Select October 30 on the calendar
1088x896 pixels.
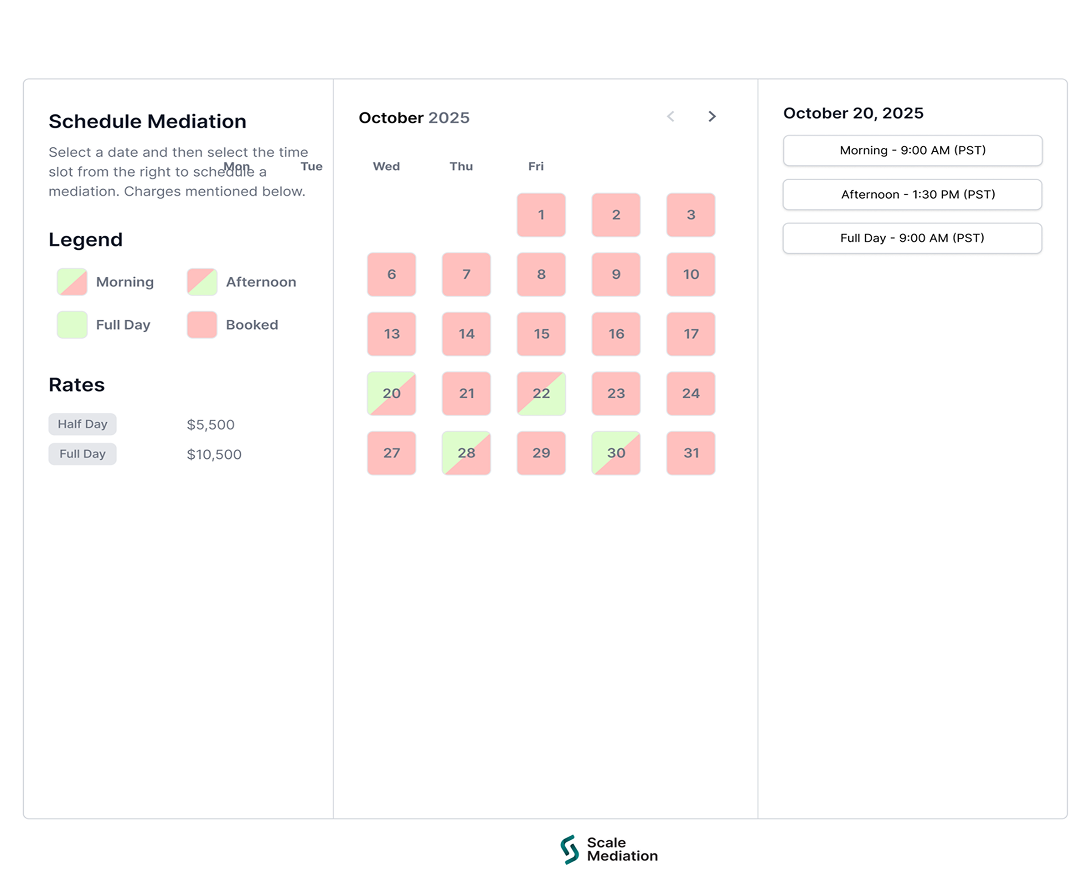[x=616, y=453]
